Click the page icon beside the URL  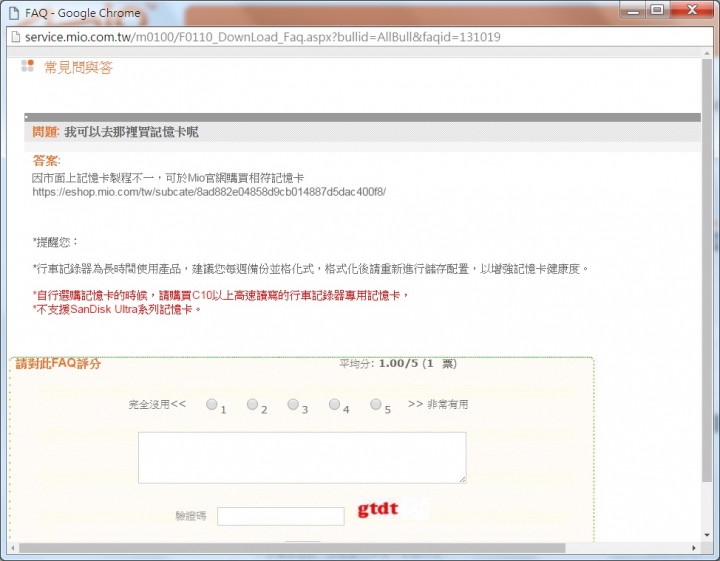tap(16, 37)
